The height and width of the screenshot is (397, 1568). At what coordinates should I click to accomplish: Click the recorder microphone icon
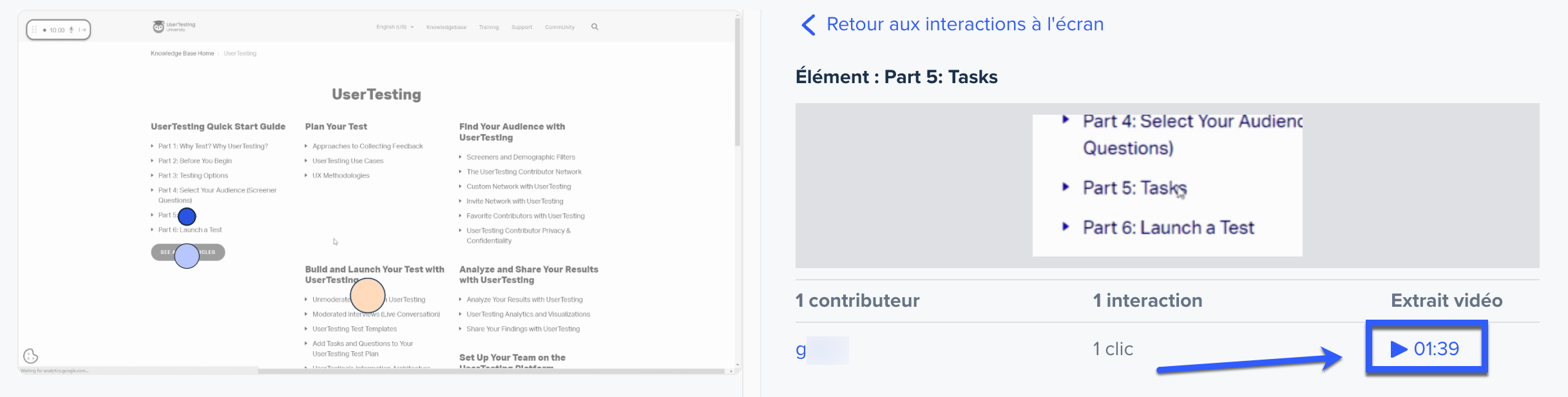tap(72, 30)
